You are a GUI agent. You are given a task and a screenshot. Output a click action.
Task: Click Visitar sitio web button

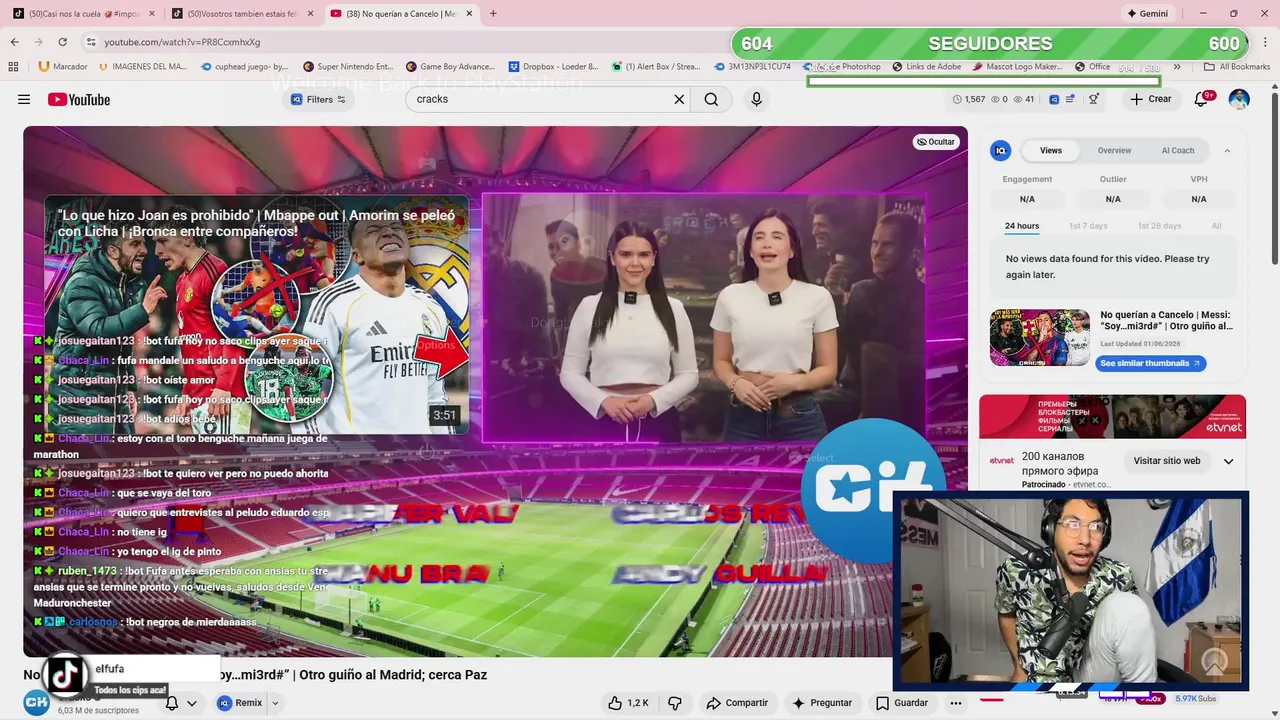pos(1166,461)
